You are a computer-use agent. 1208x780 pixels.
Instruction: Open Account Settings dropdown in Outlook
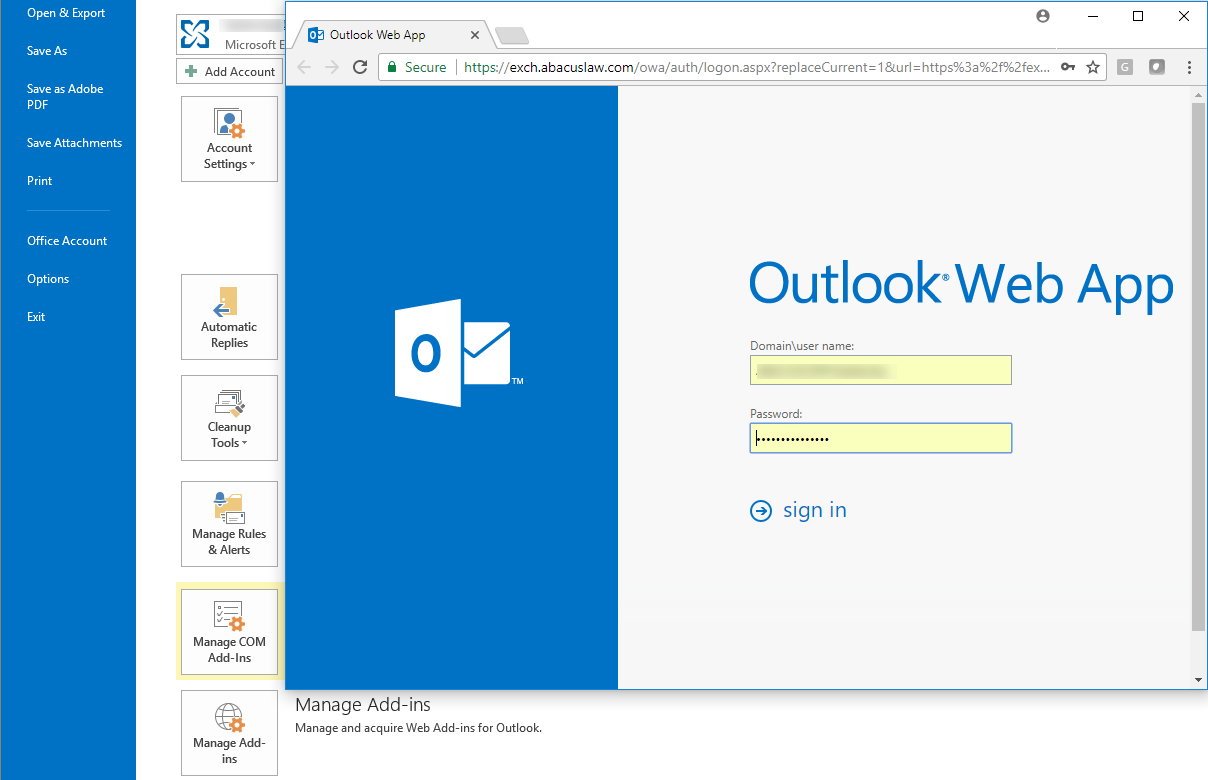[x=229, y=139]
